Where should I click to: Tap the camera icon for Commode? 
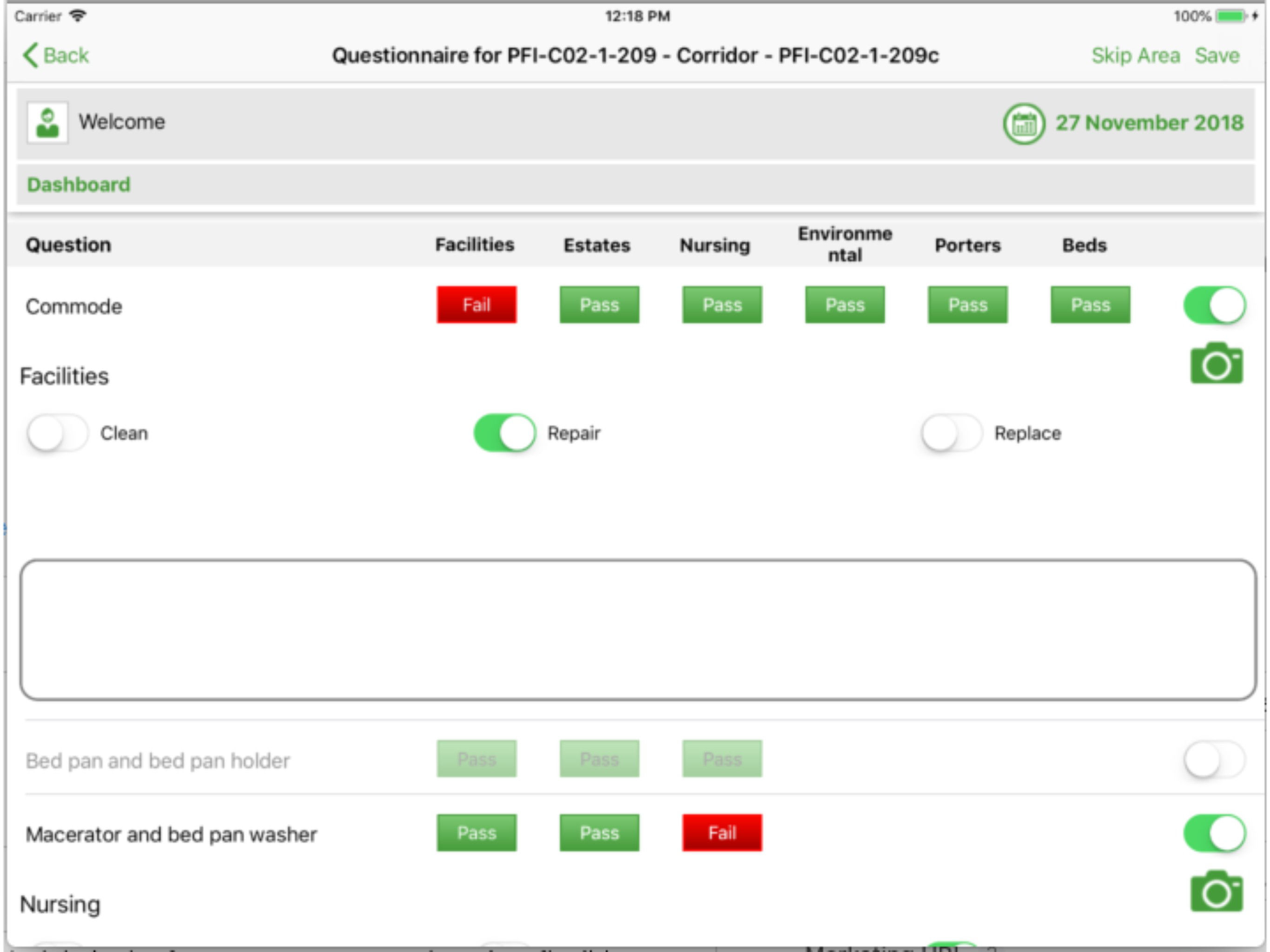(1217, 364)
